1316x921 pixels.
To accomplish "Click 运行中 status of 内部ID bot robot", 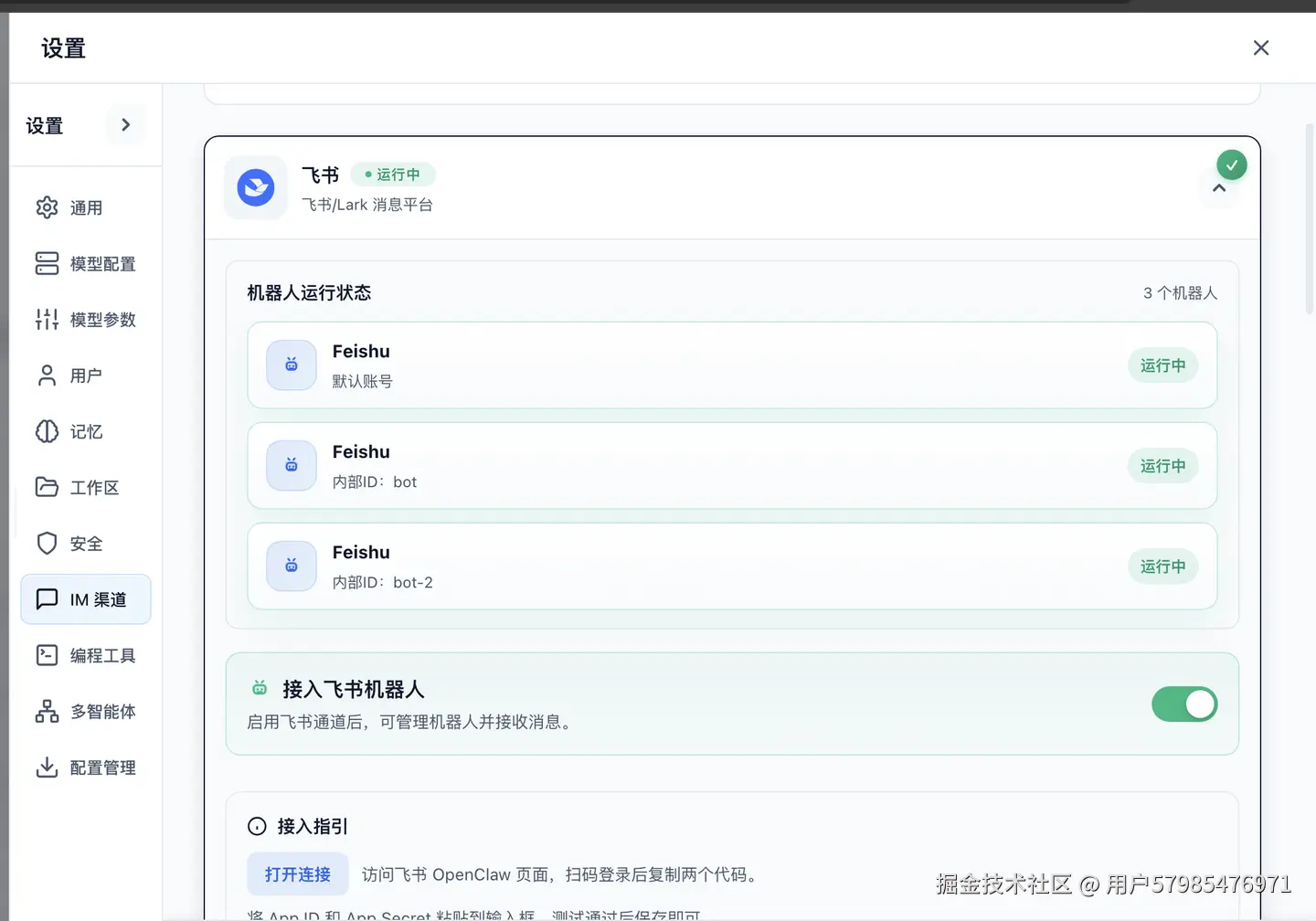I will click(x=1162, y=466).
